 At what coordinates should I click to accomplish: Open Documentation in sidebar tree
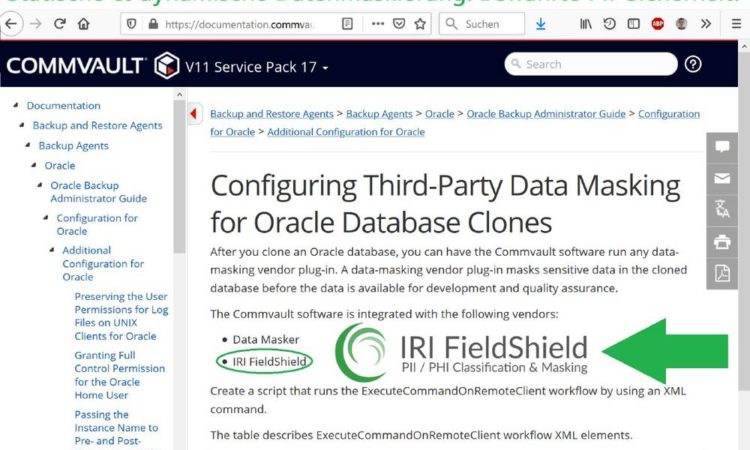[x=64, y=106]
